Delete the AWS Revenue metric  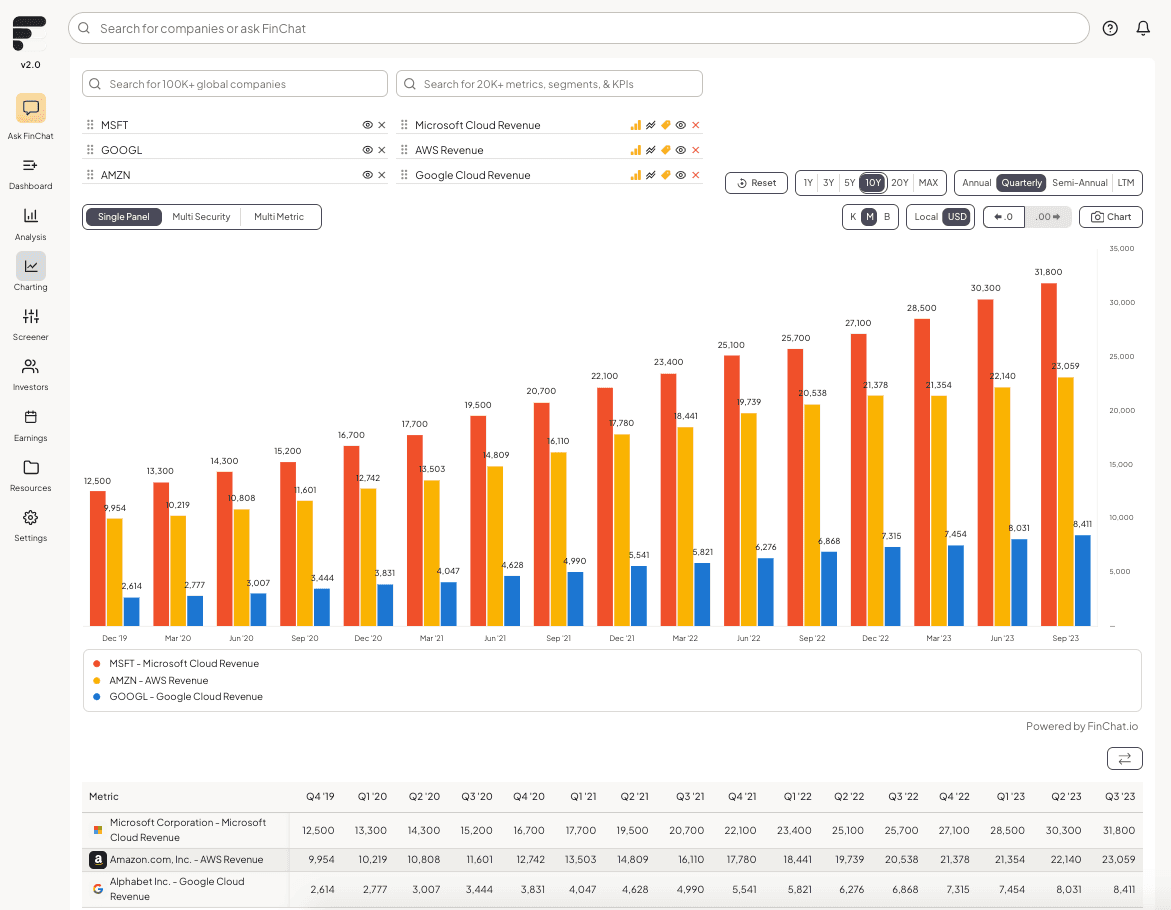[x=695, y=150]
